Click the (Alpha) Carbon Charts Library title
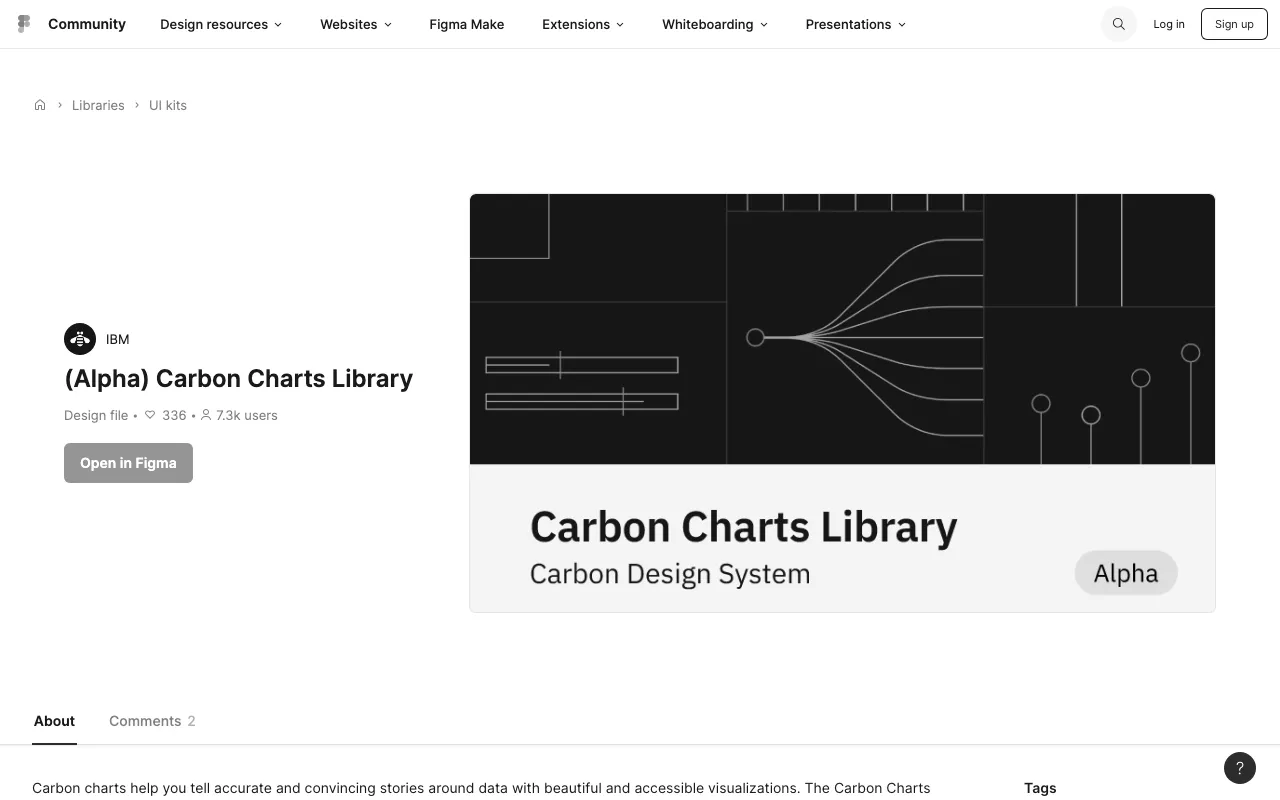Image resolution: width=1280 pixels, height=800 pixels. click(238, 378)
